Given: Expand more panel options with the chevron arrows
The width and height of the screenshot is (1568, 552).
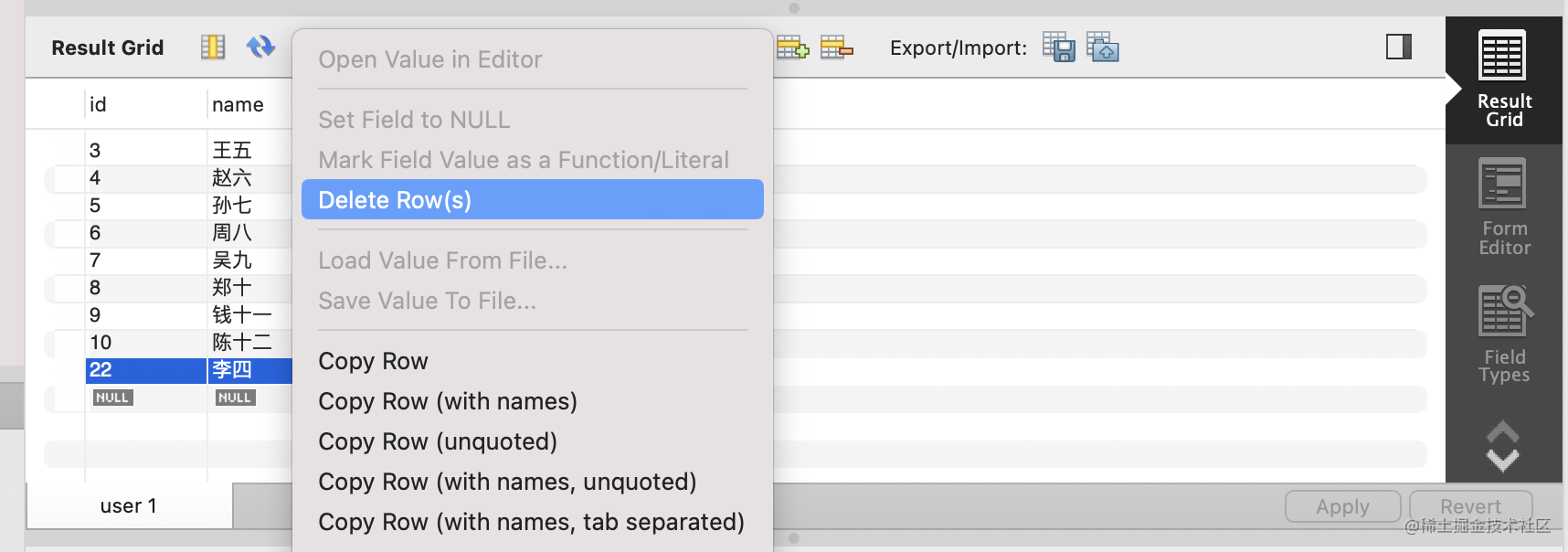Looking at the screenshot, I should pyautogui.click(x=1503, y=446).
